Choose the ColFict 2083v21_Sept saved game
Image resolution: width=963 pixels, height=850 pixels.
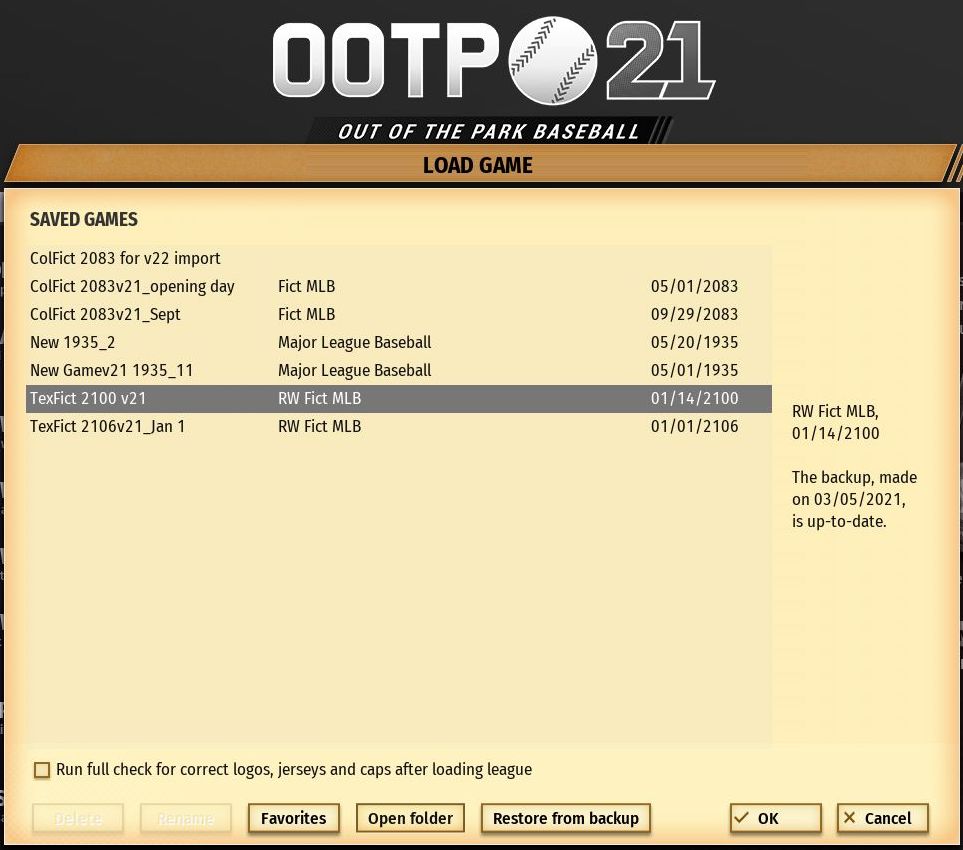click(x=105, y=314)
